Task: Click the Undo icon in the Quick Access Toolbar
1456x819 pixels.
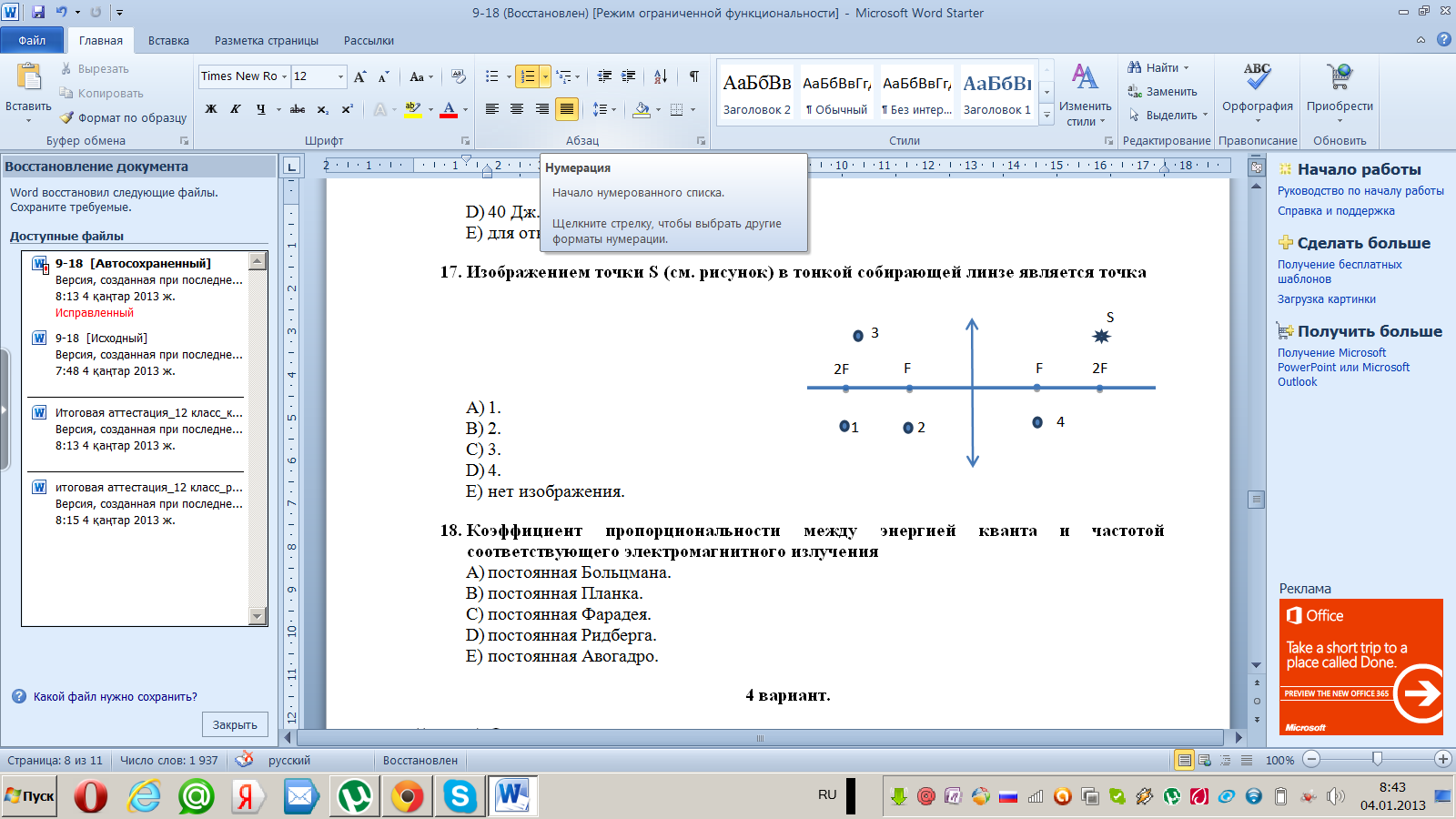Action: click(62, 13)
